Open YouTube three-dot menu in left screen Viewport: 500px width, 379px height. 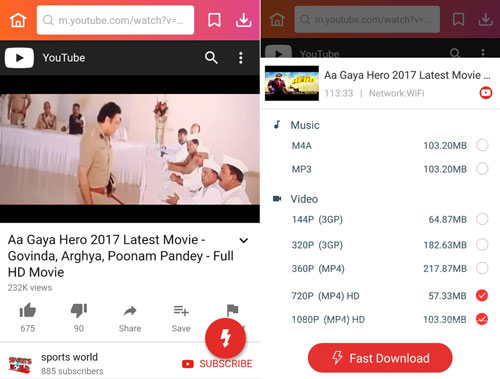241,58
